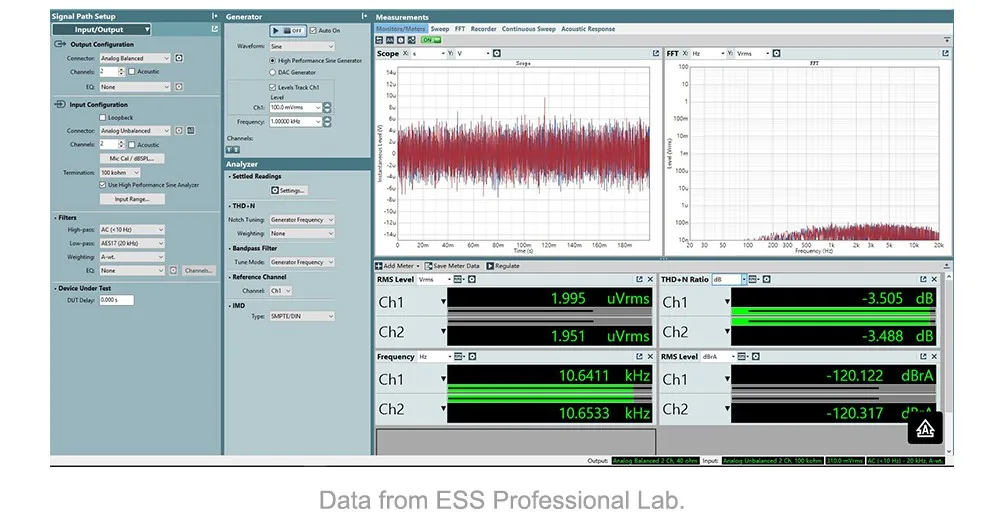Select the DAC Generator radio option
Image resolution: width=999 pixels, height=515 pixels.
point(271,73)
